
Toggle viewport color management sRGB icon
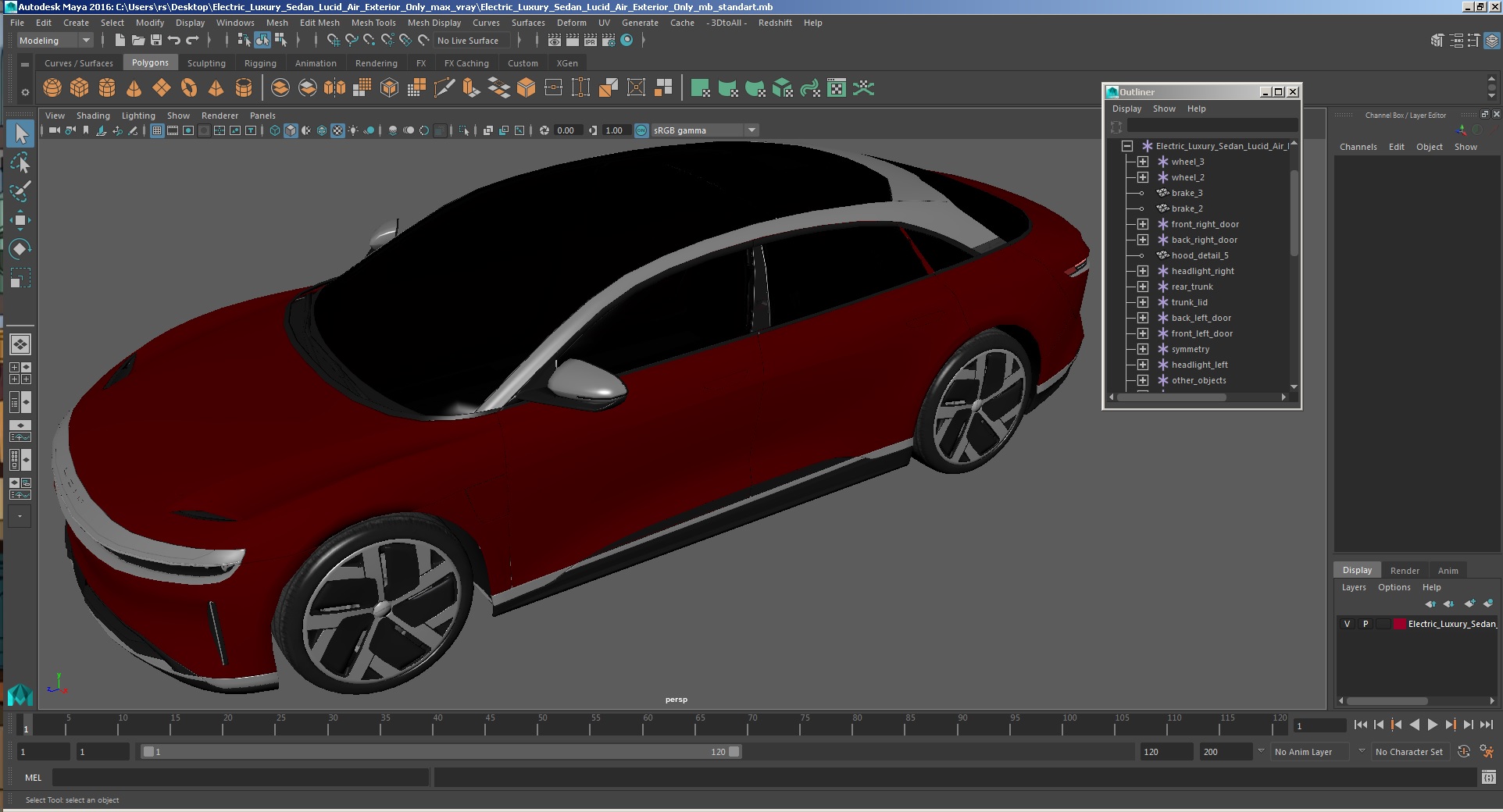(641, 130)
